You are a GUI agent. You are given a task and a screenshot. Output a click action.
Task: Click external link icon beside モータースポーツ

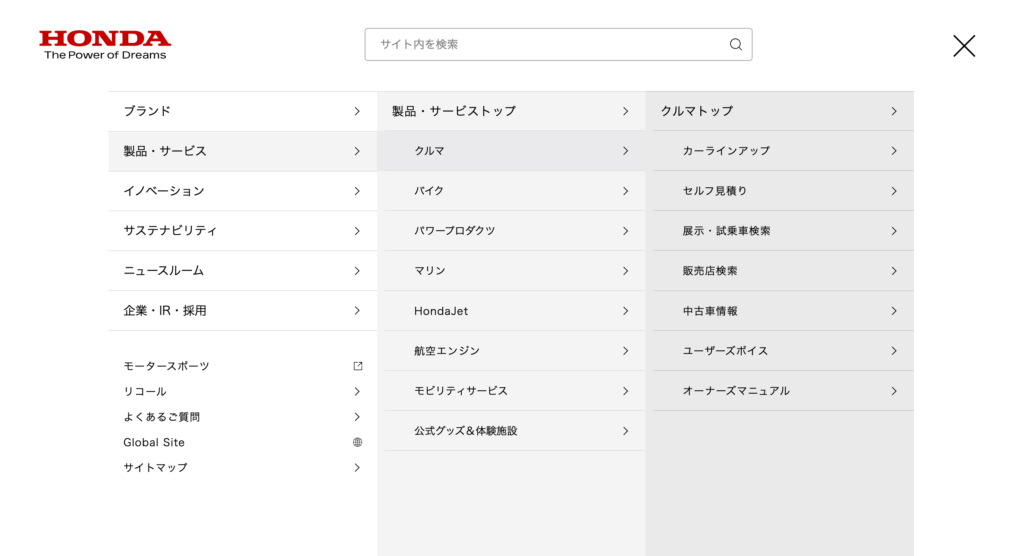pos(357,366)
